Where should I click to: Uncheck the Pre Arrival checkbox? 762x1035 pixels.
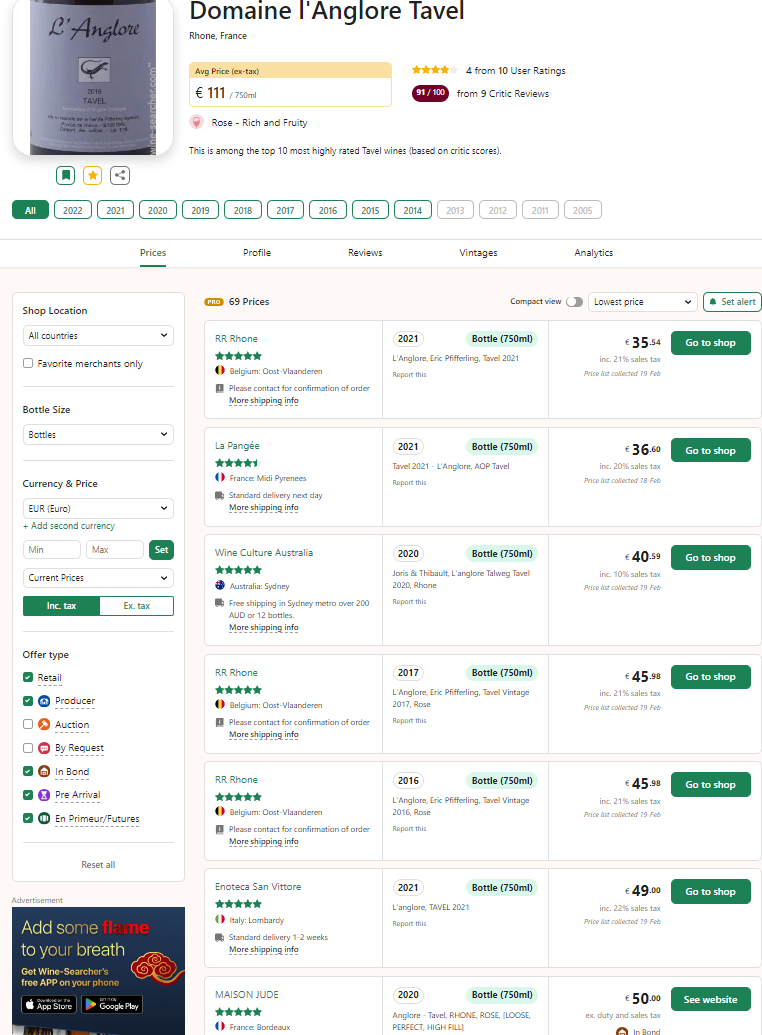[x=28, y=795]
